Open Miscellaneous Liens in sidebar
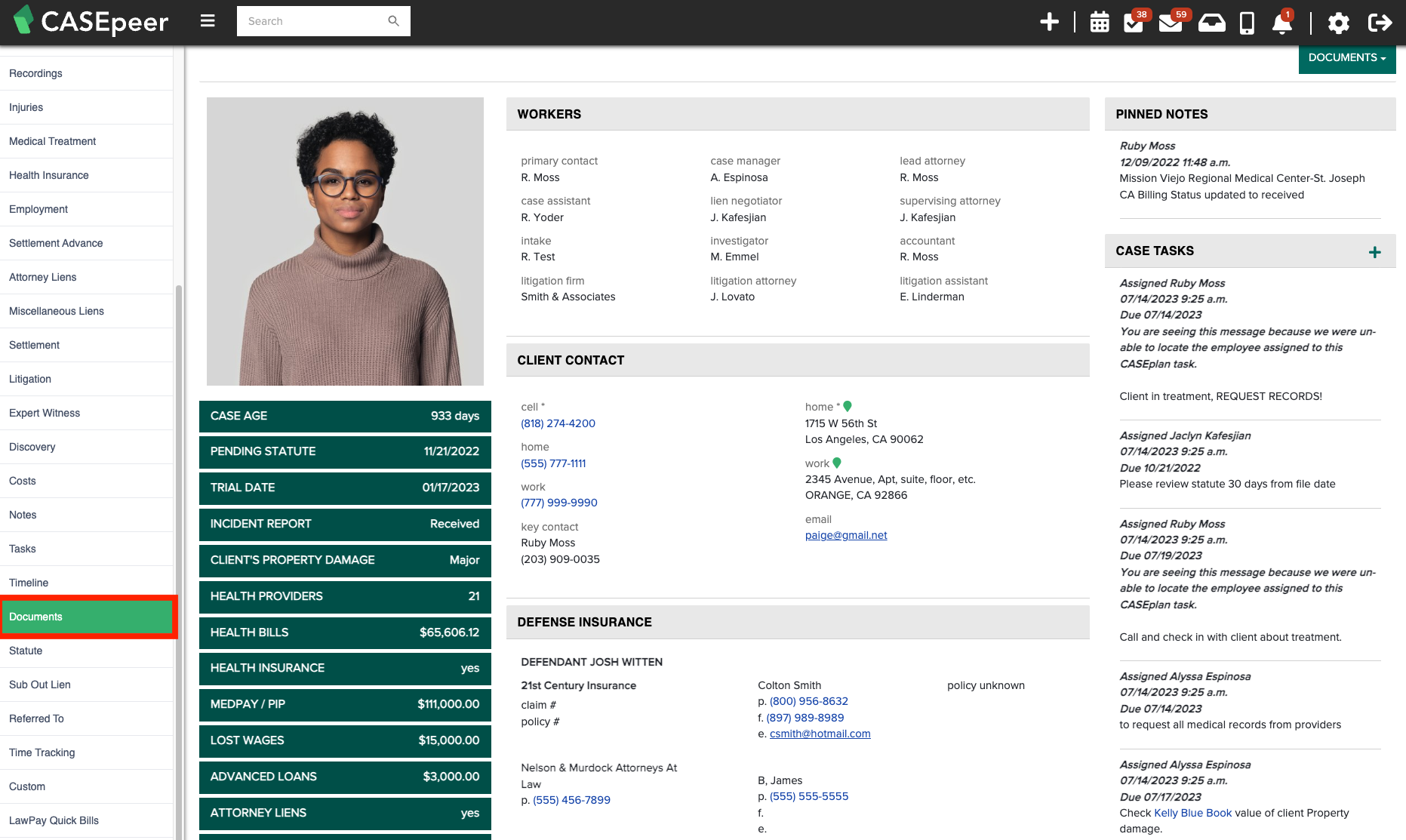 point(87,311)
